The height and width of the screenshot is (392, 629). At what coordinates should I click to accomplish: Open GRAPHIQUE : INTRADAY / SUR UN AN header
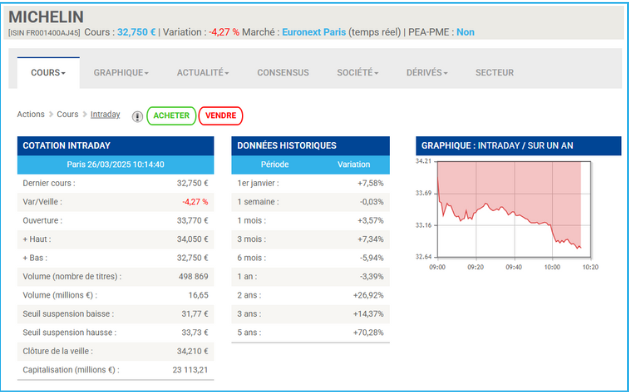tap(518, 146)
